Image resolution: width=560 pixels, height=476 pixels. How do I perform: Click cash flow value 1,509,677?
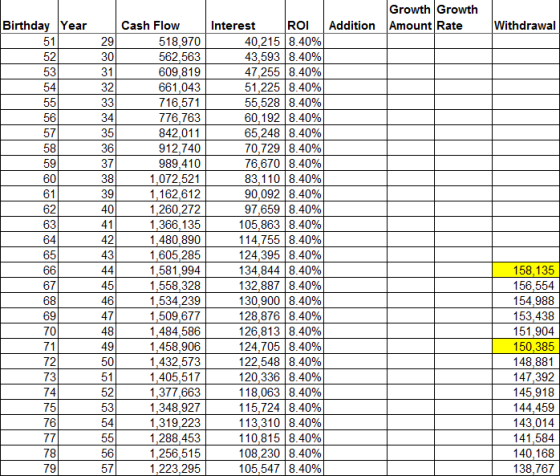tap(175, 316)
